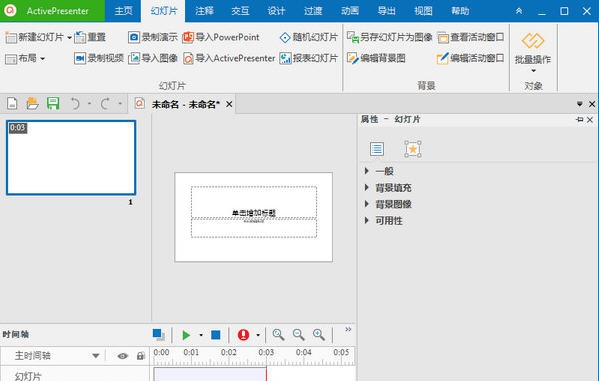Play the timeline preview
The height and width of the screenshot is (381, 599).
(x=186, y=335)
